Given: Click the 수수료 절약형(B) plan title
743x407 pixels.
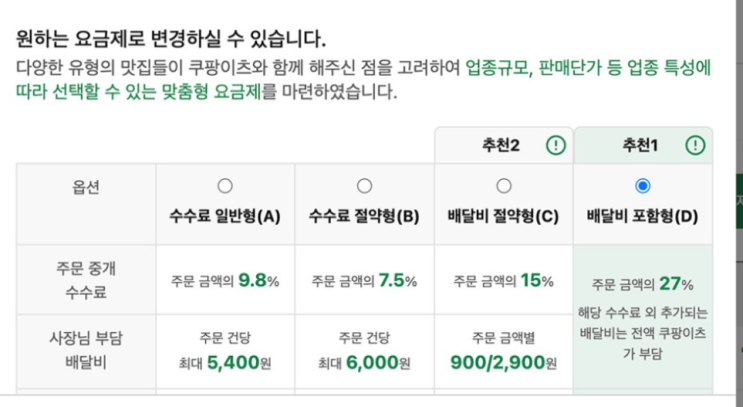Looking at the screenshot, I should coord(364,217).
